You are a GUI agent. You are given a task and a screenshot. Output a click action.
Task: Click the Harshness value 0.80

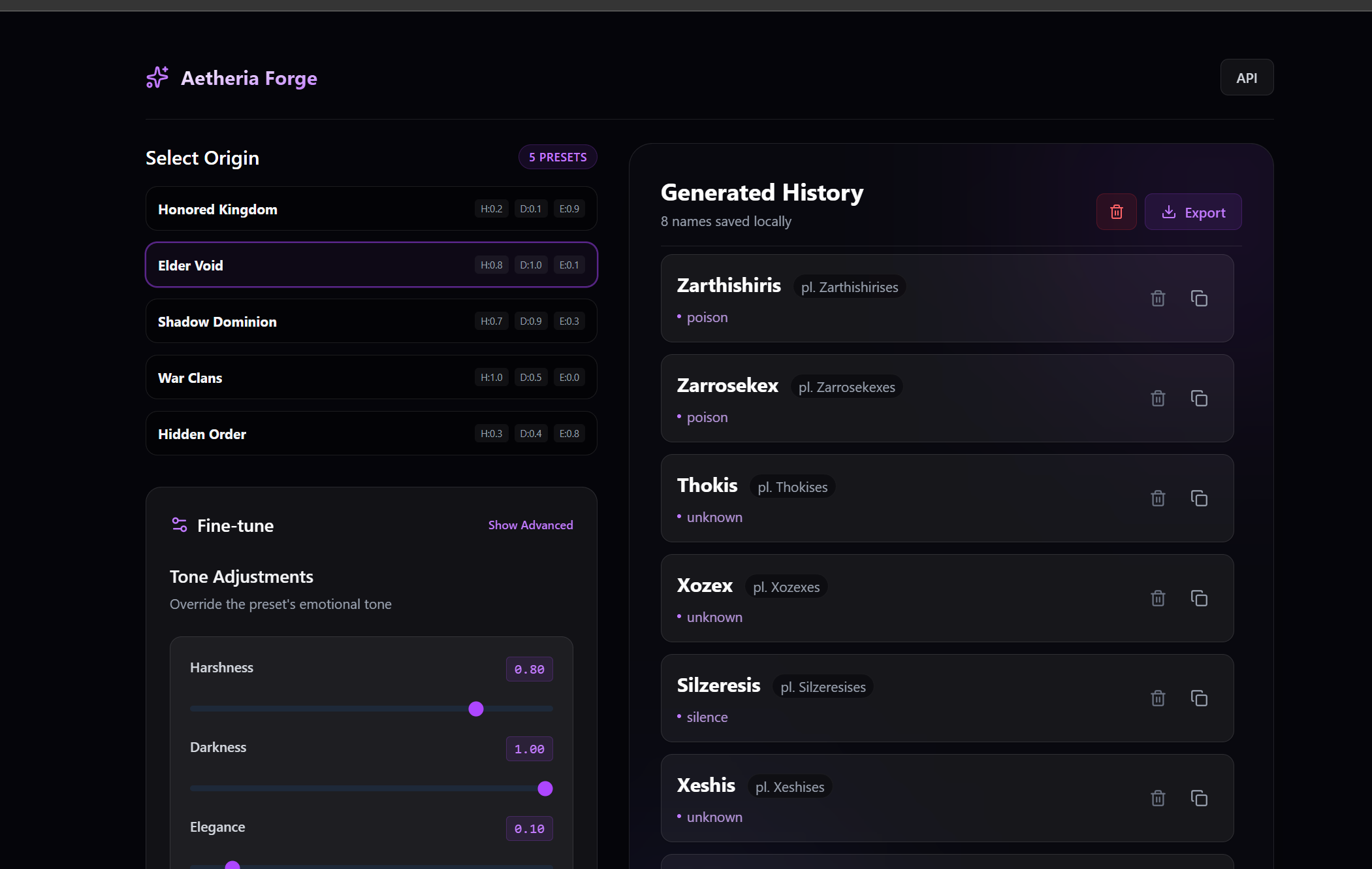pyautogui.click(x=530, y=669)
